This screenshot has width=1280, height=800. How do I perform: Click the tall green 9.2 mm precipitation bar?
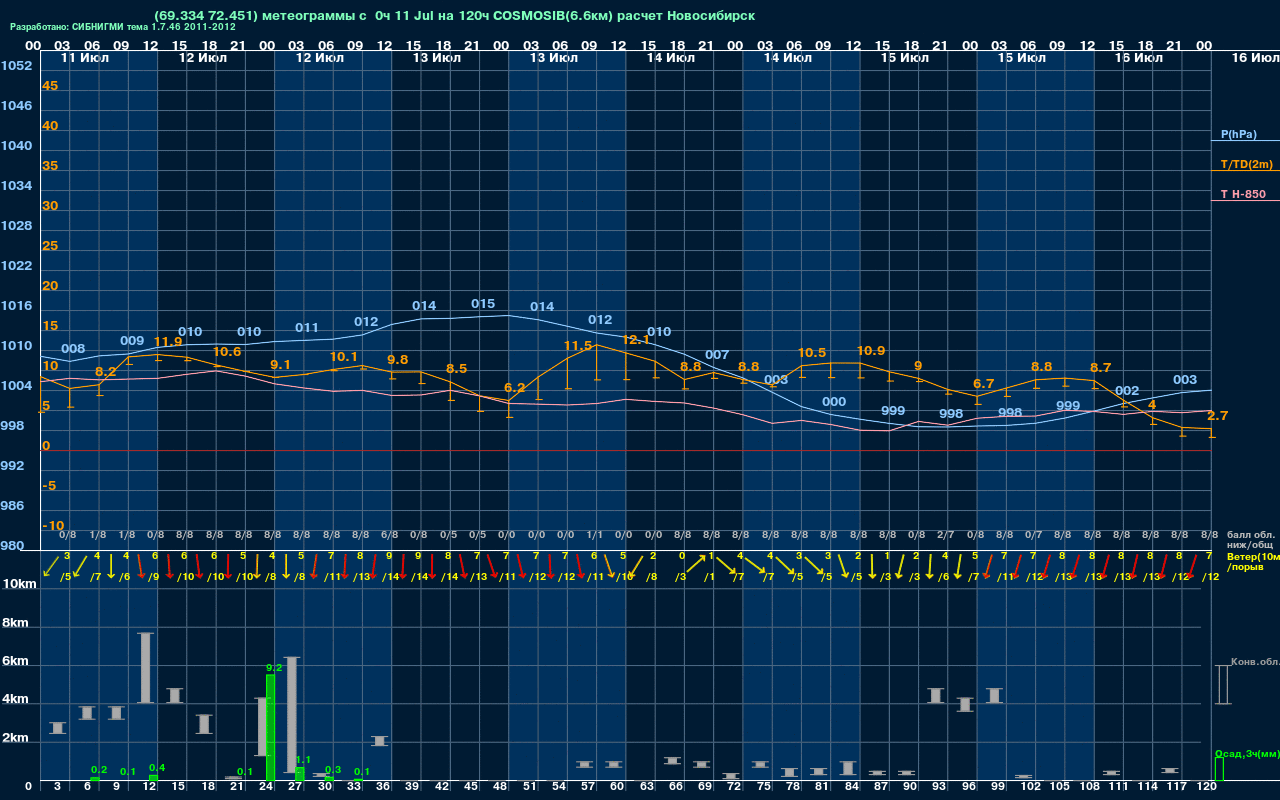point(270,727)
